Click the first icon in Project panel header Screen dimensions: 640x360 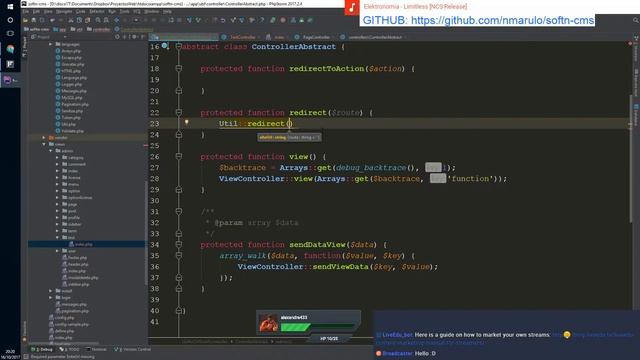pyautogui.click(x=117, y=37)
